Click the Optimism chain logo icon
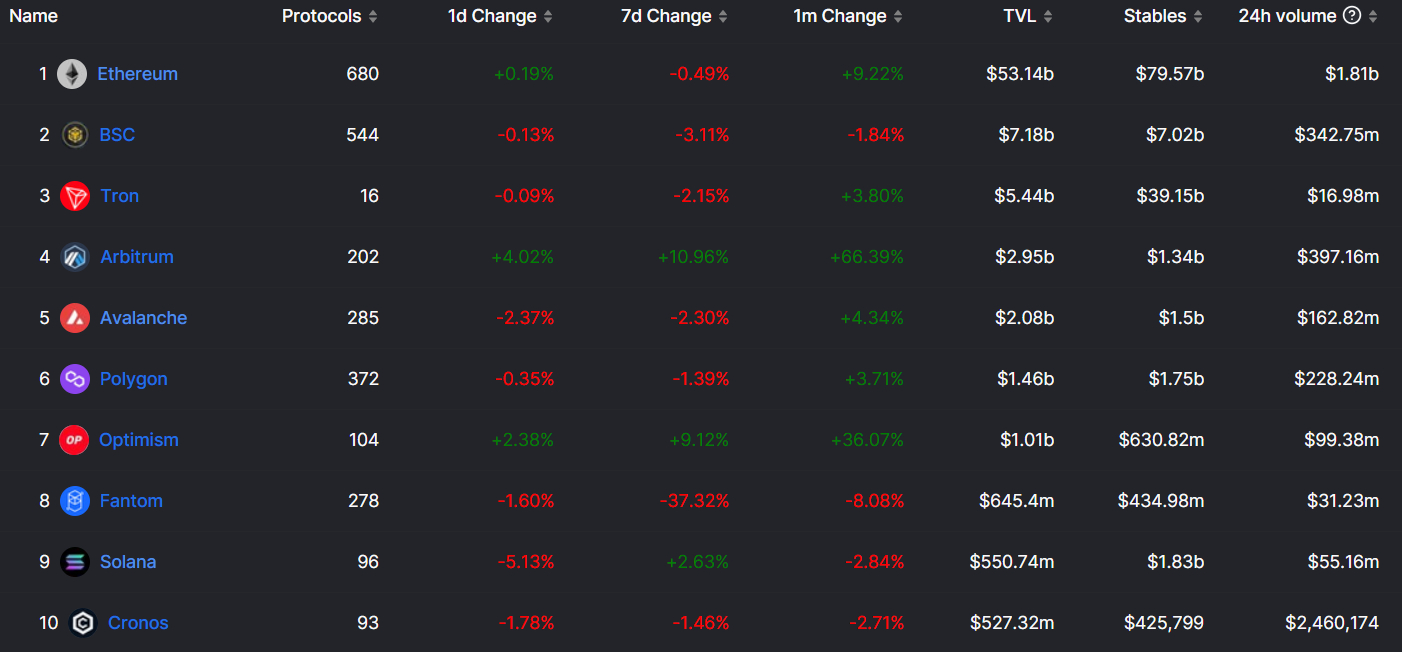The width and height of the screenshot is (1402, 652). [x=74, y=440]
